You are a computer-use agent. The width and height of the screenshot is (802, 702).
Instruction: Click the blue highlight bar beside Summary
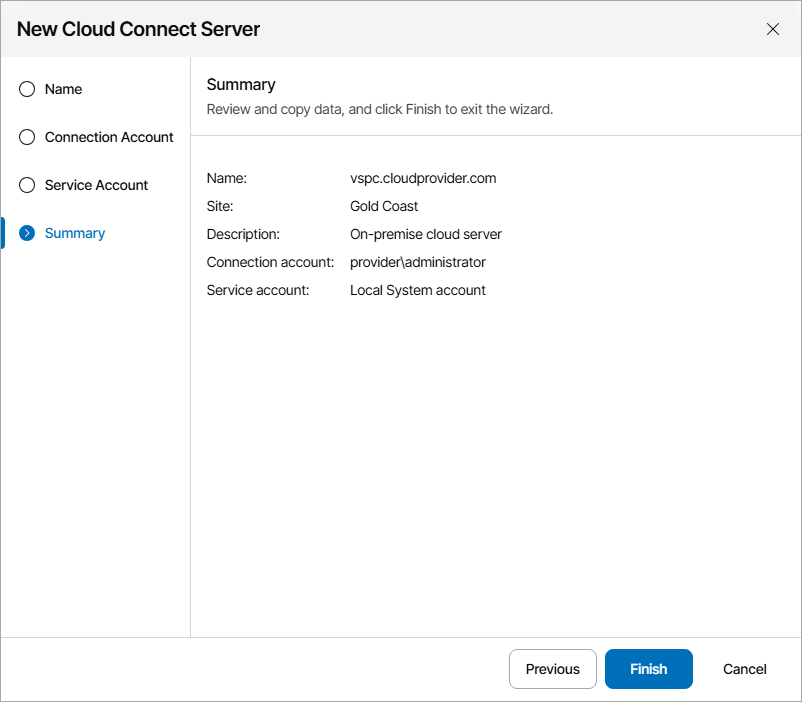3,233
